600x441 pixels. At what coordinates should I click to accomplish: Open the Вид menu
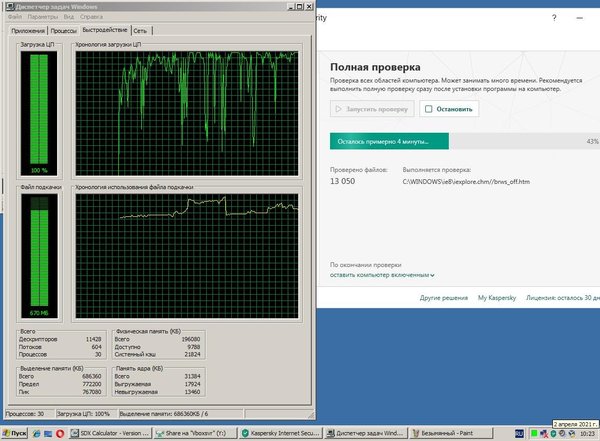pos(68,18)
